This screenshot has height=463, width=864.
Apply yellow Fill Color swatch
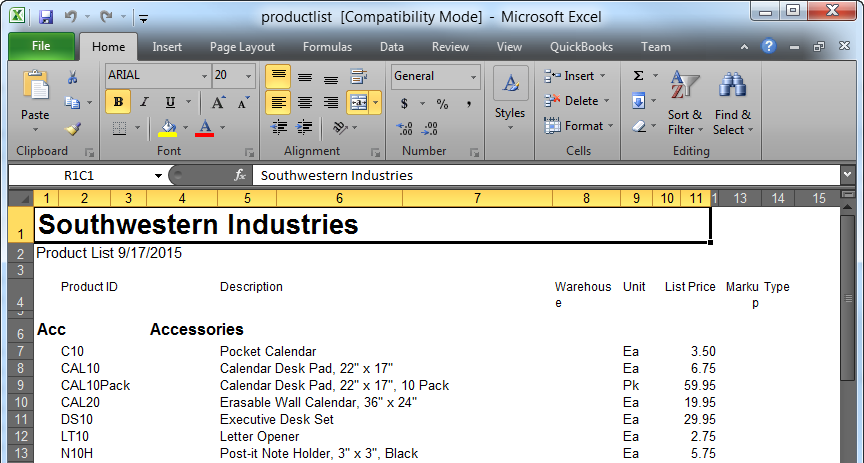(167, 128)
